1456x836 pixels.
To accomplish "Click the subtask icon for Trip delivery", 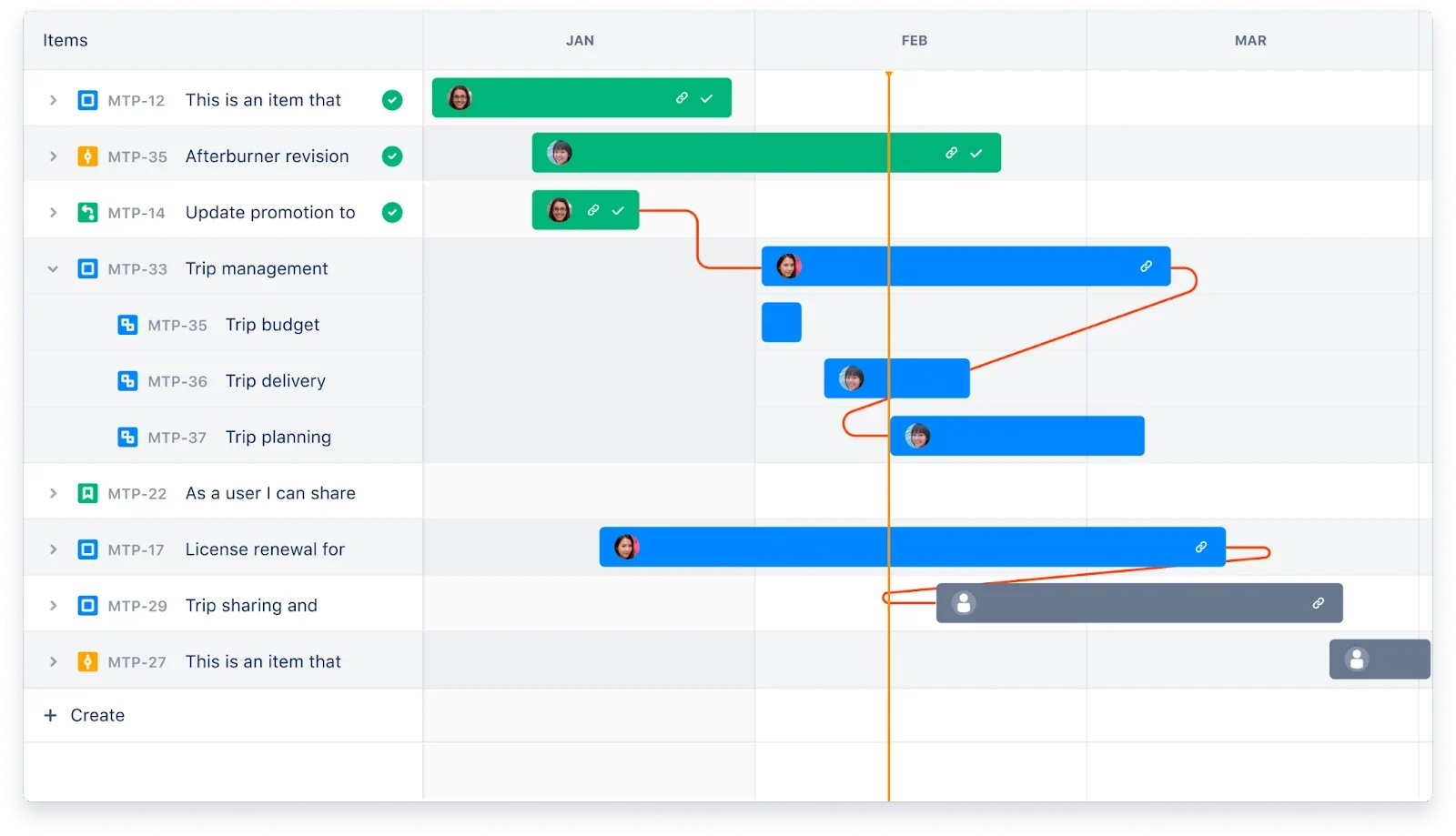I will click(x=127, y=381).
